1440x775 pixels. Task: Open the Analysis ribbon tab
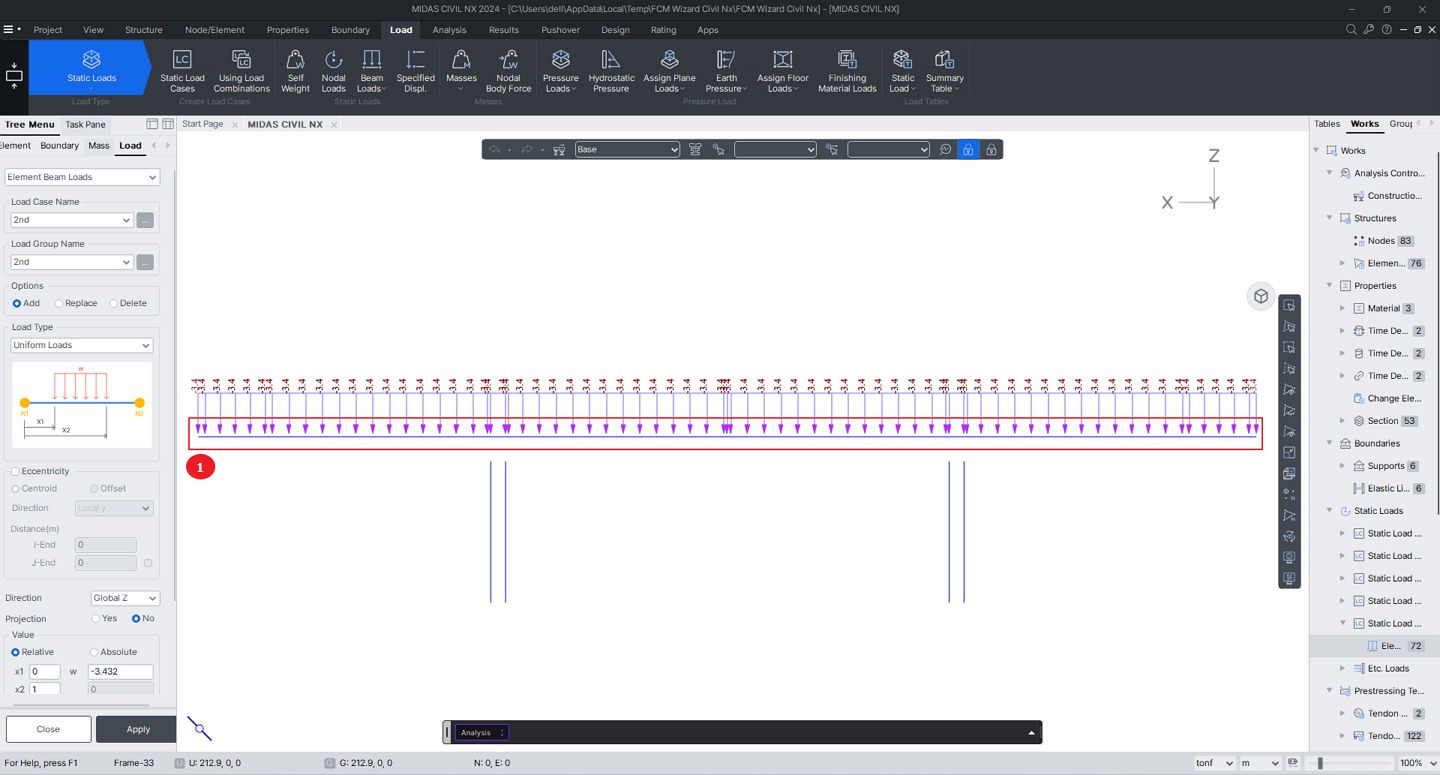449,30
